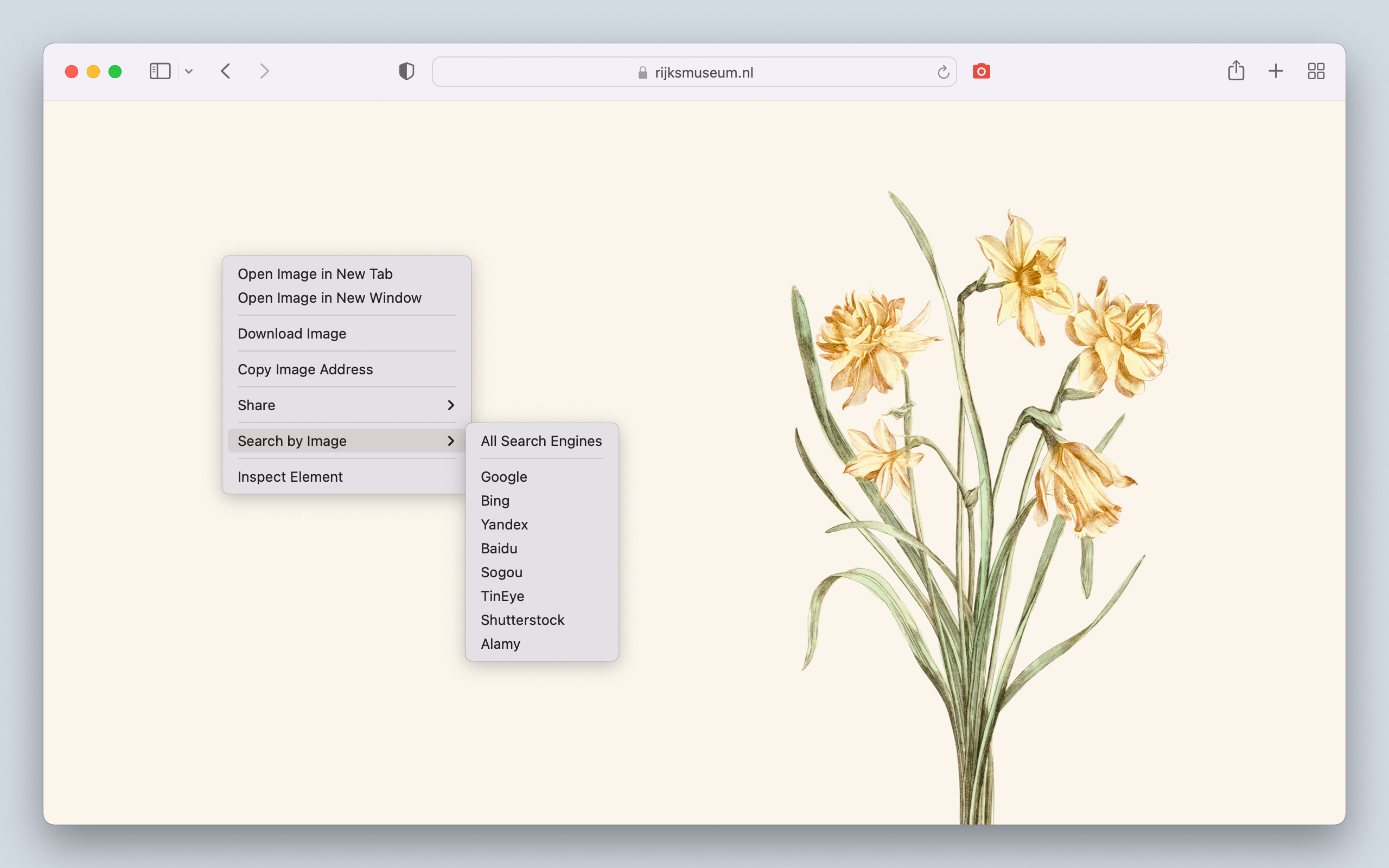Go back with the back arrow

(226, 71)
